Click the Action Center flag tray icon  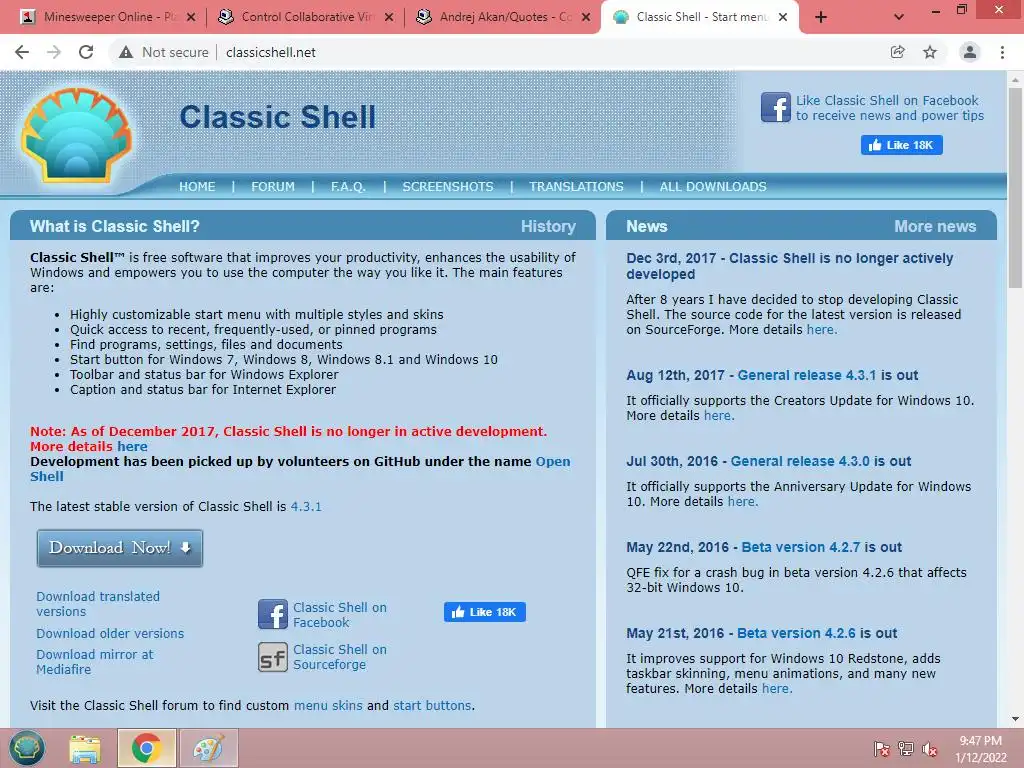point(881,749)
